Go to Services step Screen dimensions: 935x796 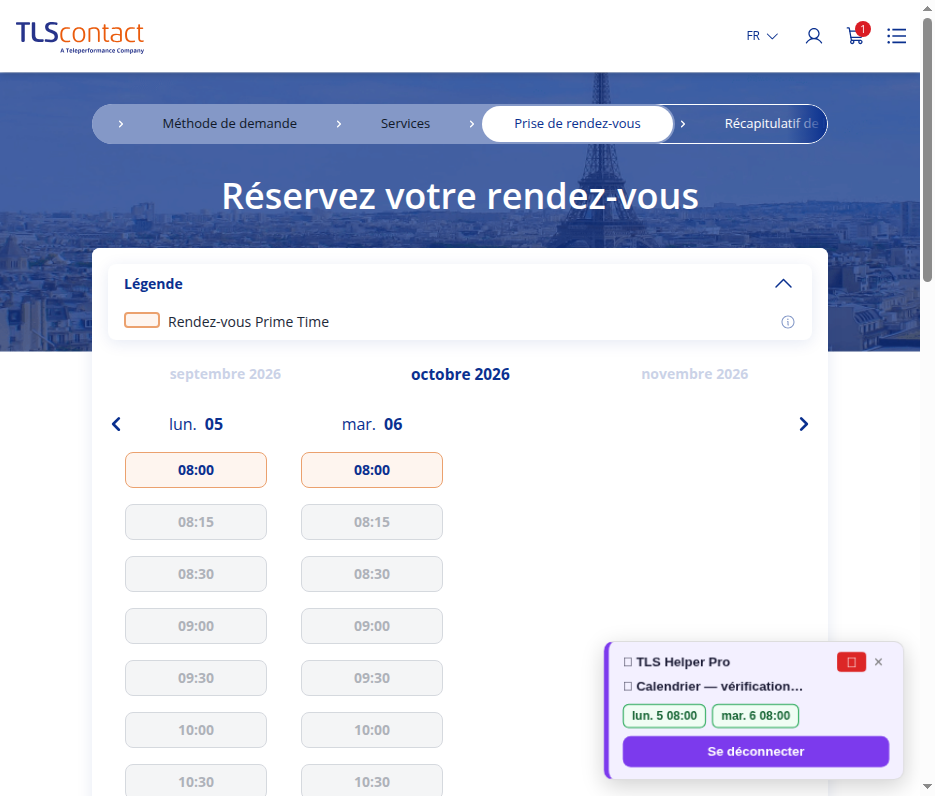405,123
